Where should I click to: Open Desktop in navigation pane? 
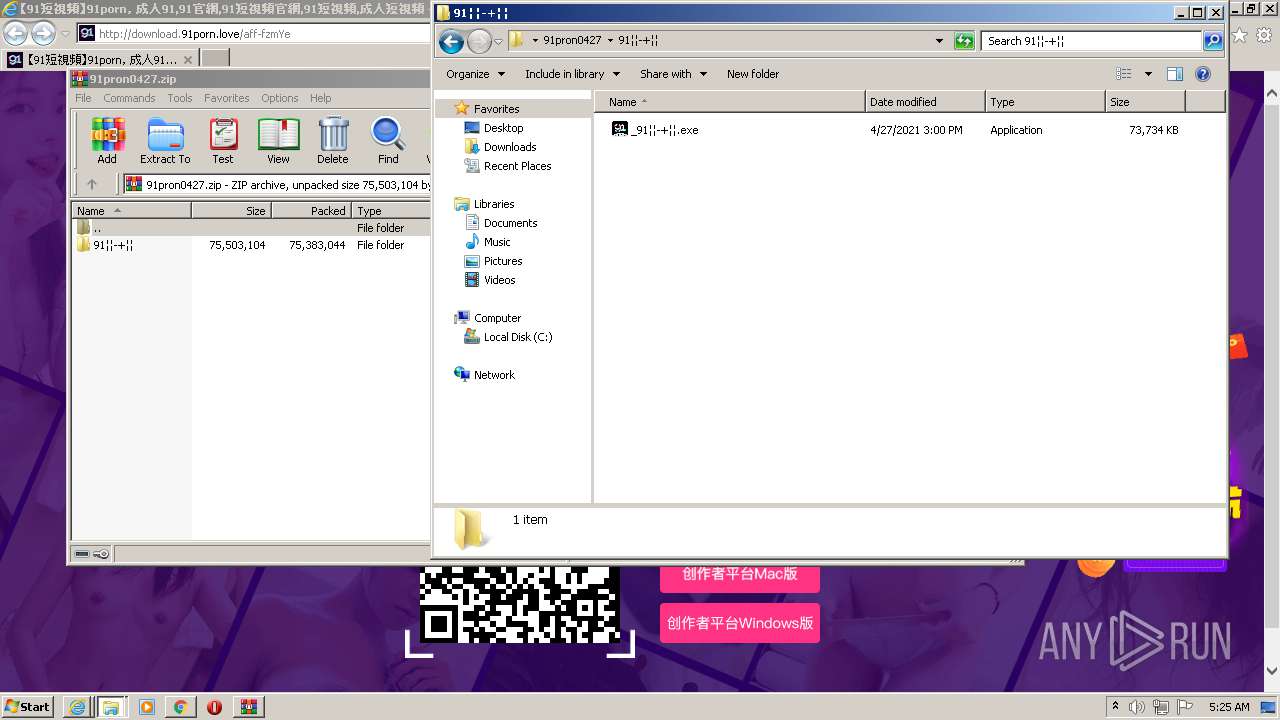point(503,128)
